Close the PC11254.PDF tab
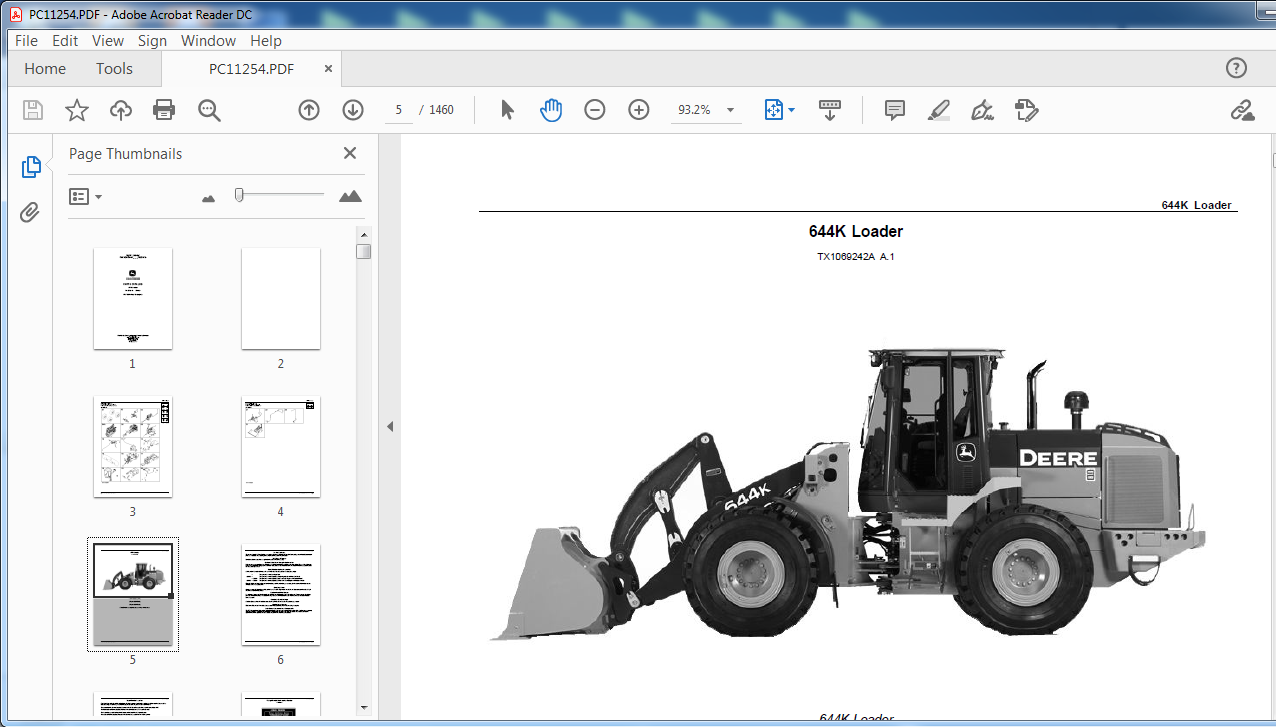The image size is (1276, 727). tap(328, 69)
